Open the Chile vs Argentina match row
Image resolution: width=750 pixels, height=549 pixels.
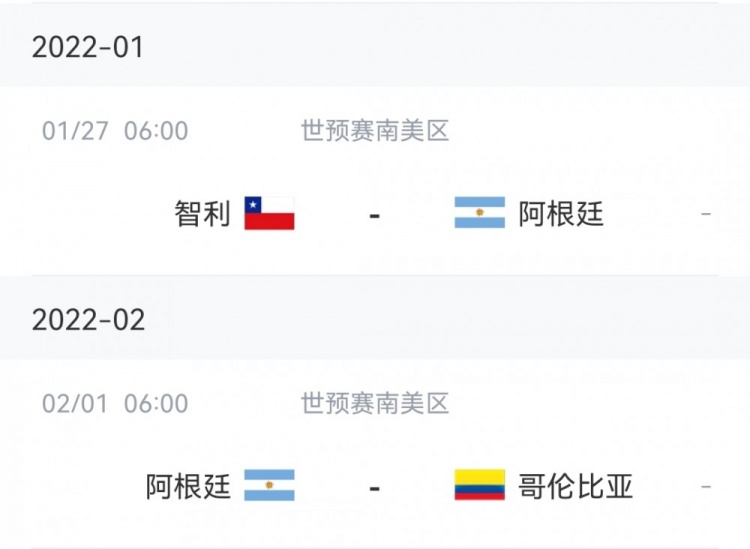point(375,181)
